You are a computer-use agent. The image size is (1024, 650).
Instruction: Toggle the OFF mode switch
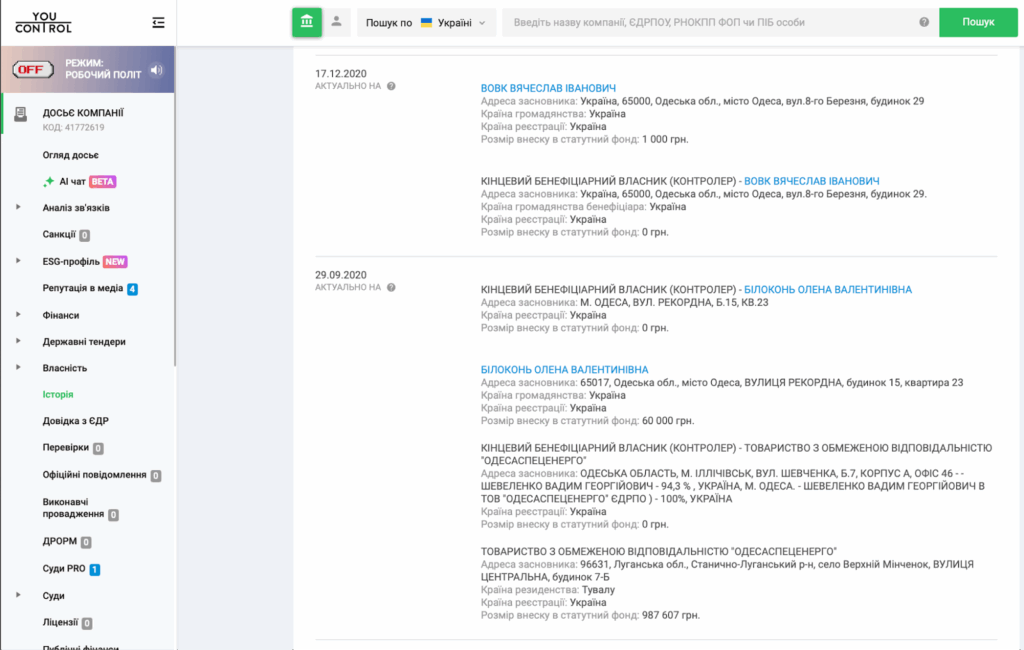pos(33,70)
